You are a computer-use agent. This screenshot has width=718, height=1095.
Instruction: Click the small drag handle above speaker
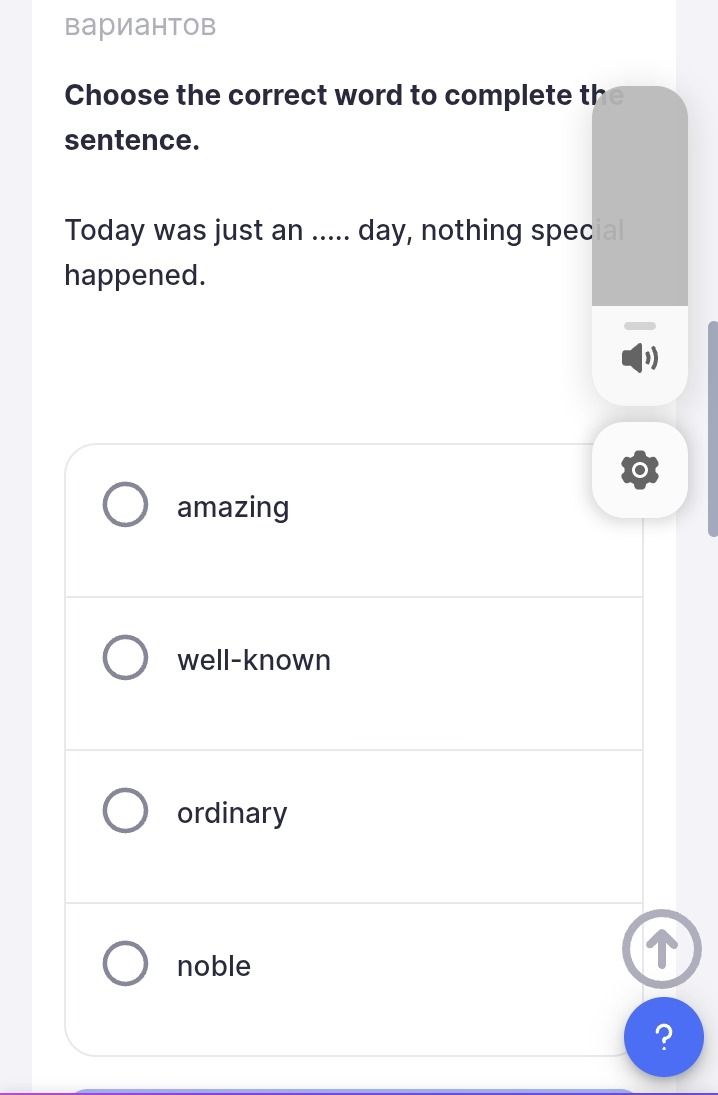pyautogui.click(x=640, y=326)
